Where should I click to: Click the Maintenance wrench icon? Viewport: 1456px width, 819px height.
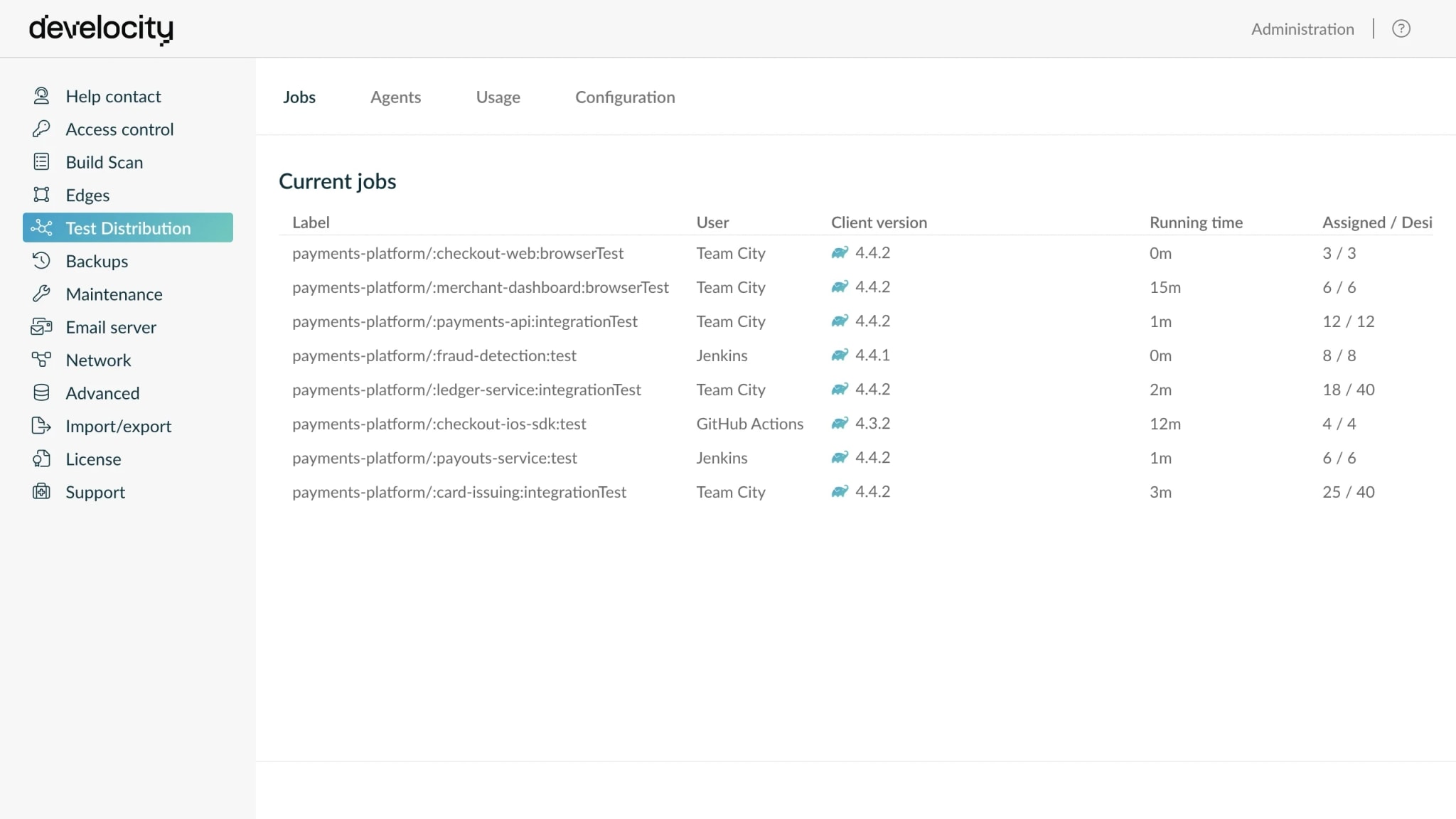pyautogui.click(x=41, y=294)
